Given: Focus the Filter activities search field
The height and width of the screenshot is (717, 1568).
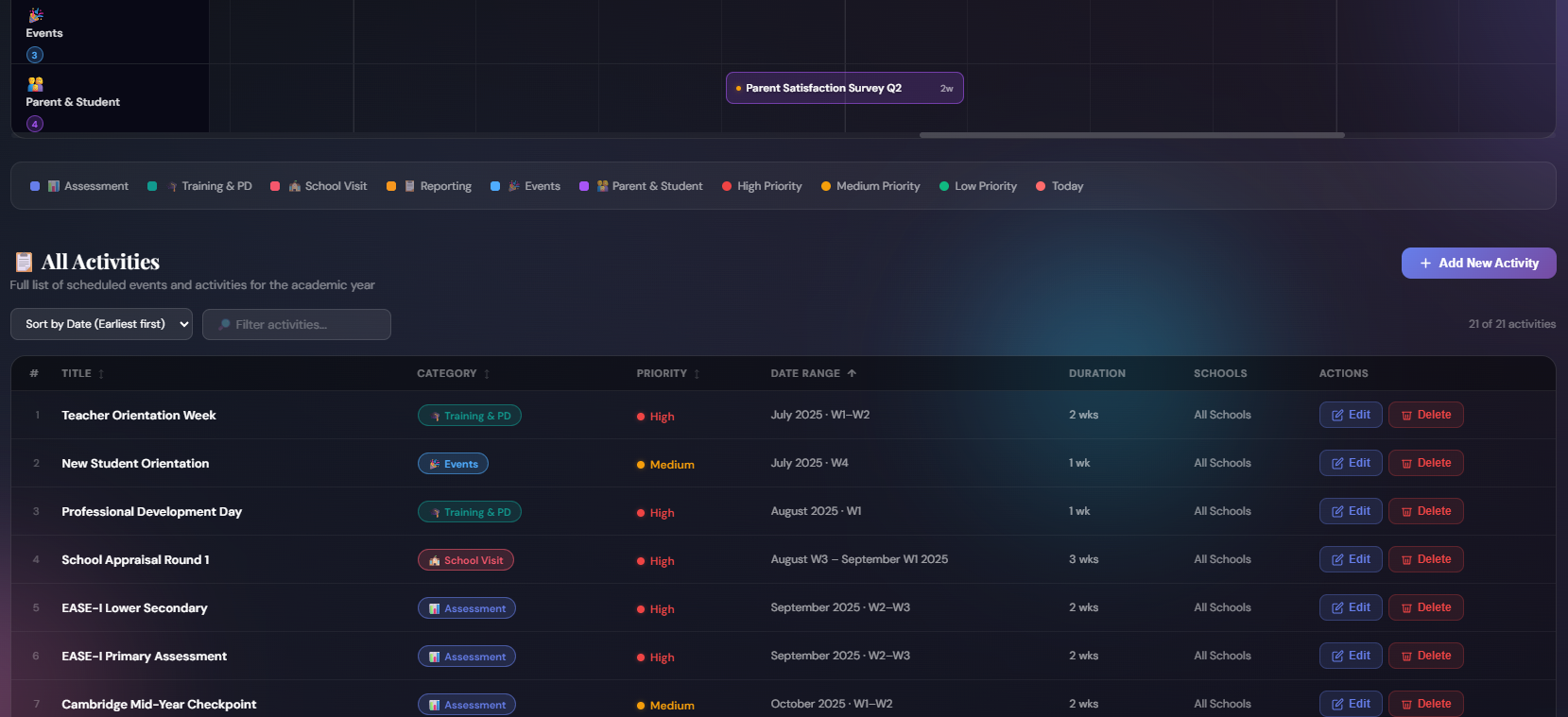Looking at the screenshot, I should pos(297,324).
